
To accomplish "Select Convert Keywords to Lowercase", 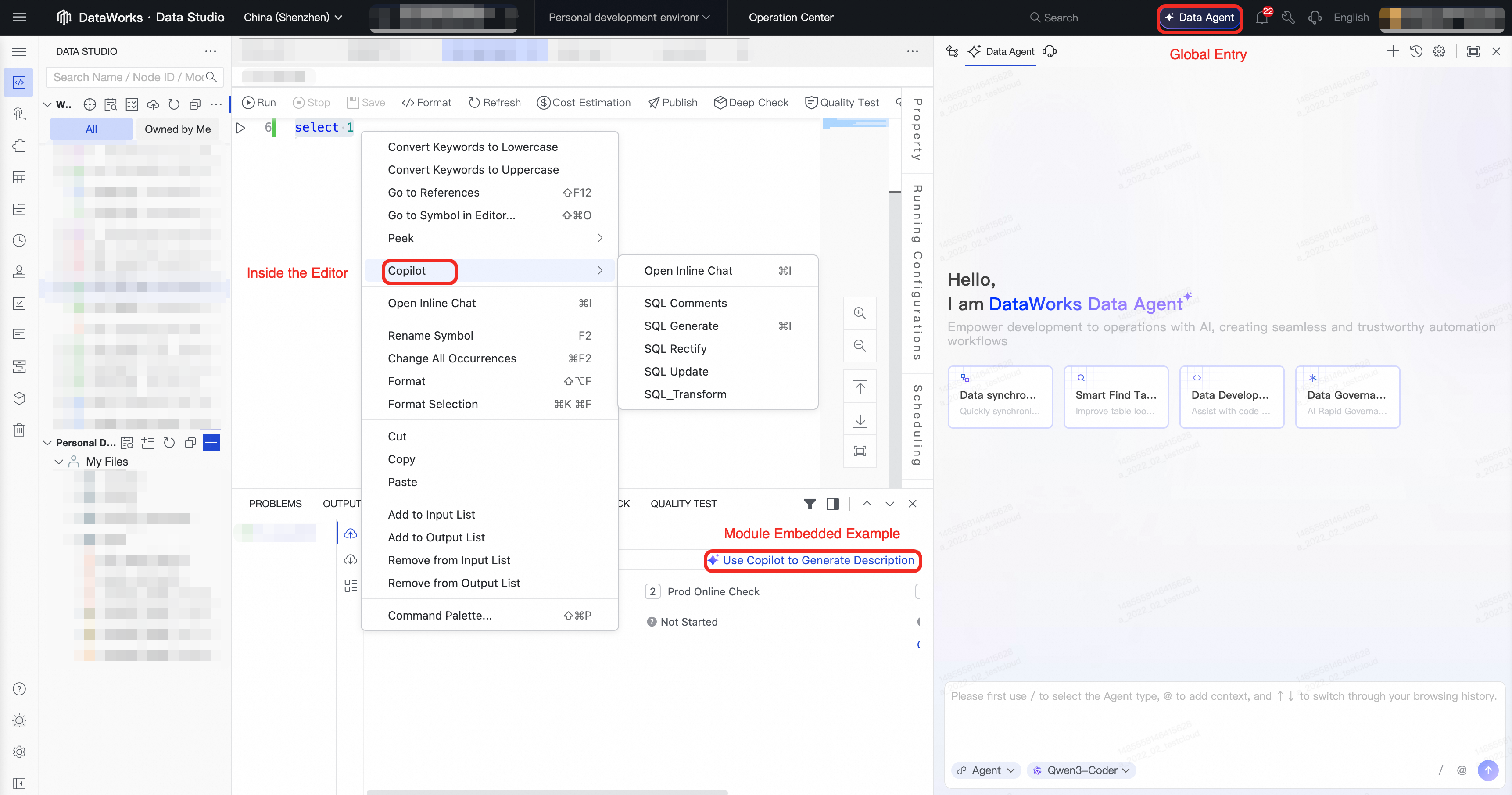I will (490, 147).
